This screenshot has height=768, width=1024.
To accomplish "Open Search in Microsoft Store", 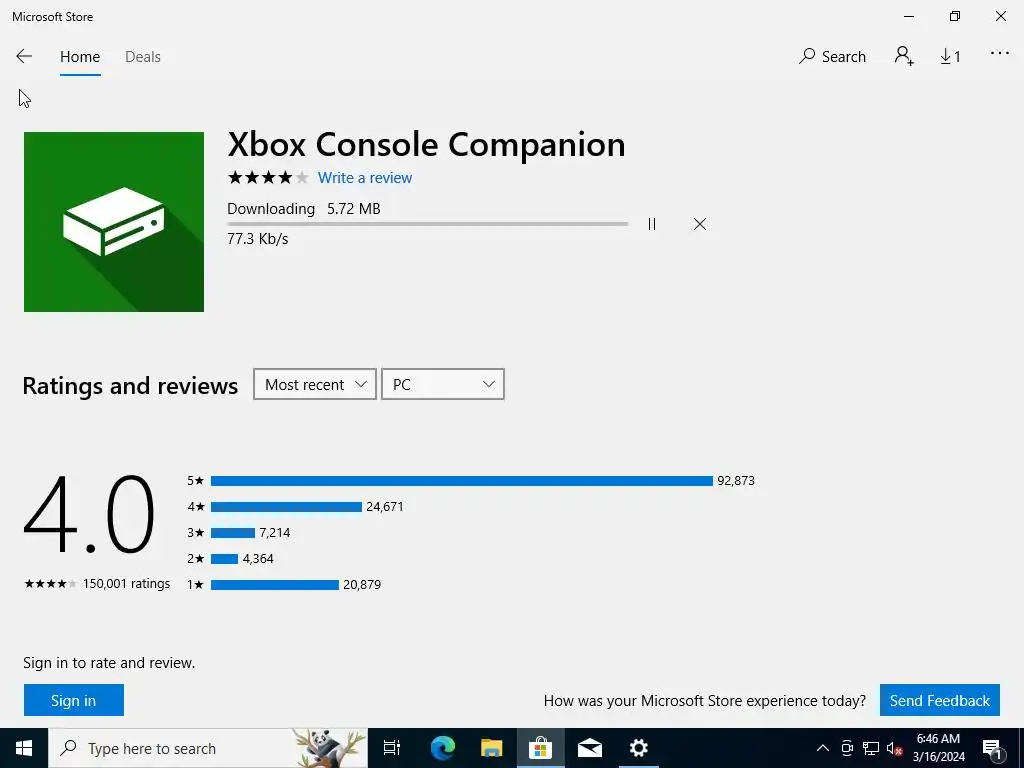I will tap(832, 57).
